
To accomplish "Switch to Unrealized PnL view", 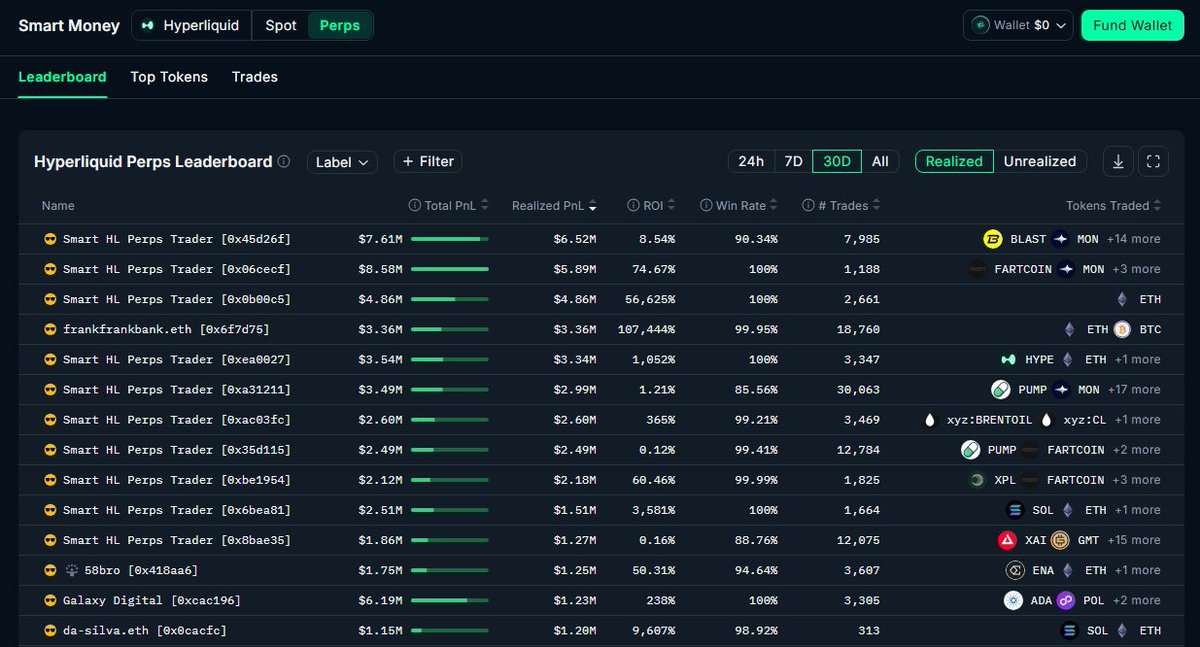I will [x=1040, y=161].
